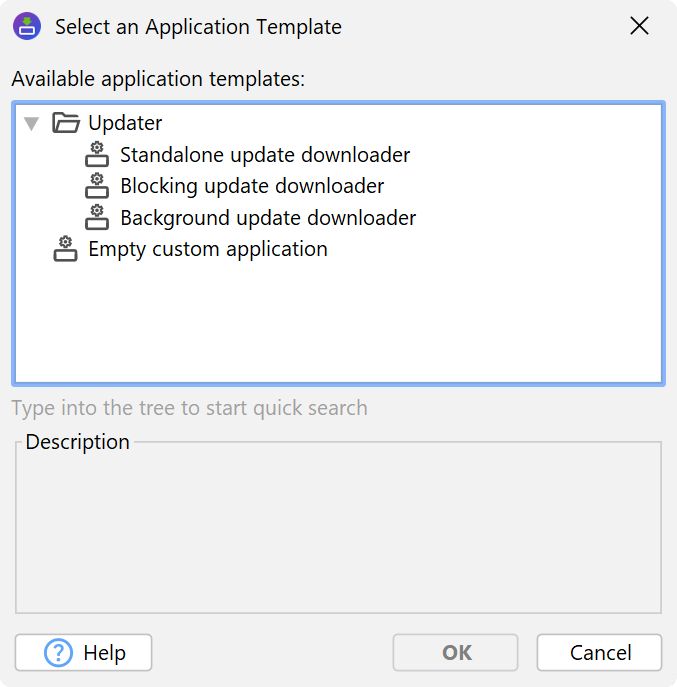
Task: Click inside the Description panel
Action: point(337,530)
